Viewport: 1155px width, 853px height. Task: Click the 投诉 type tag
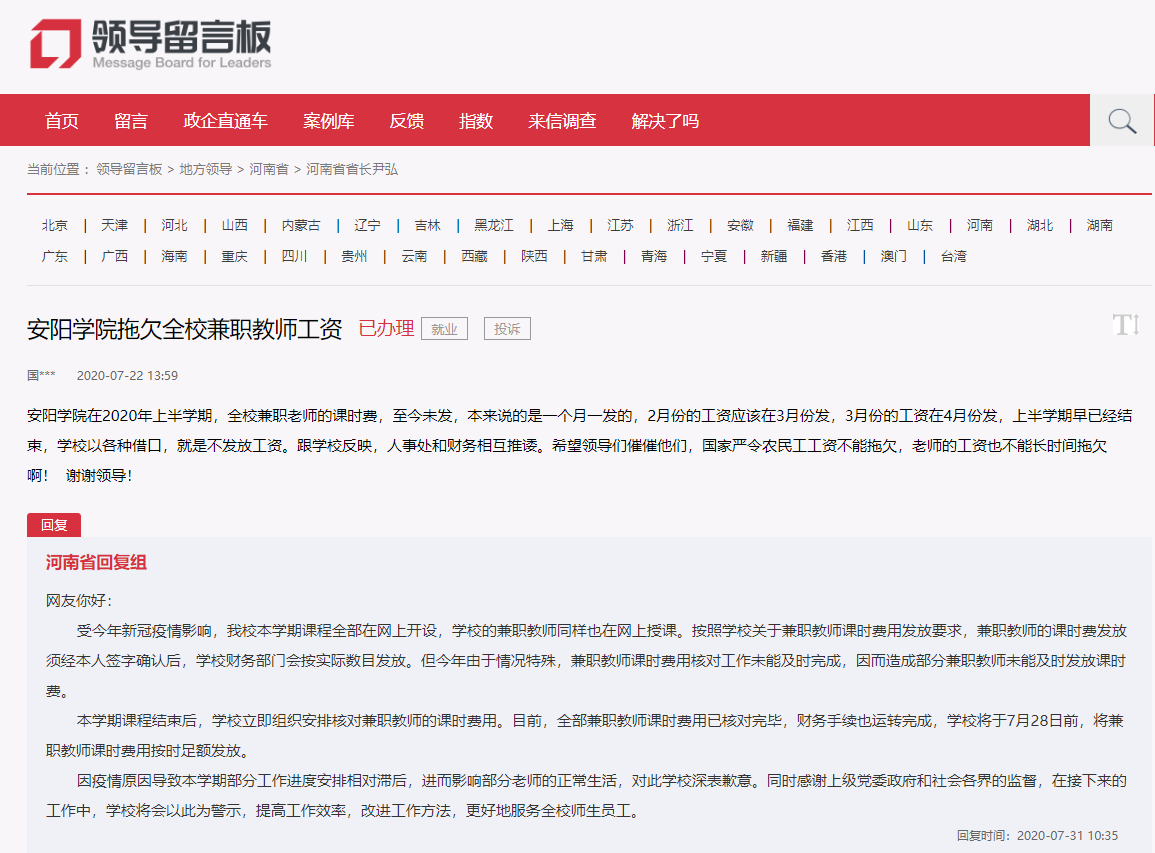point(507,329)
